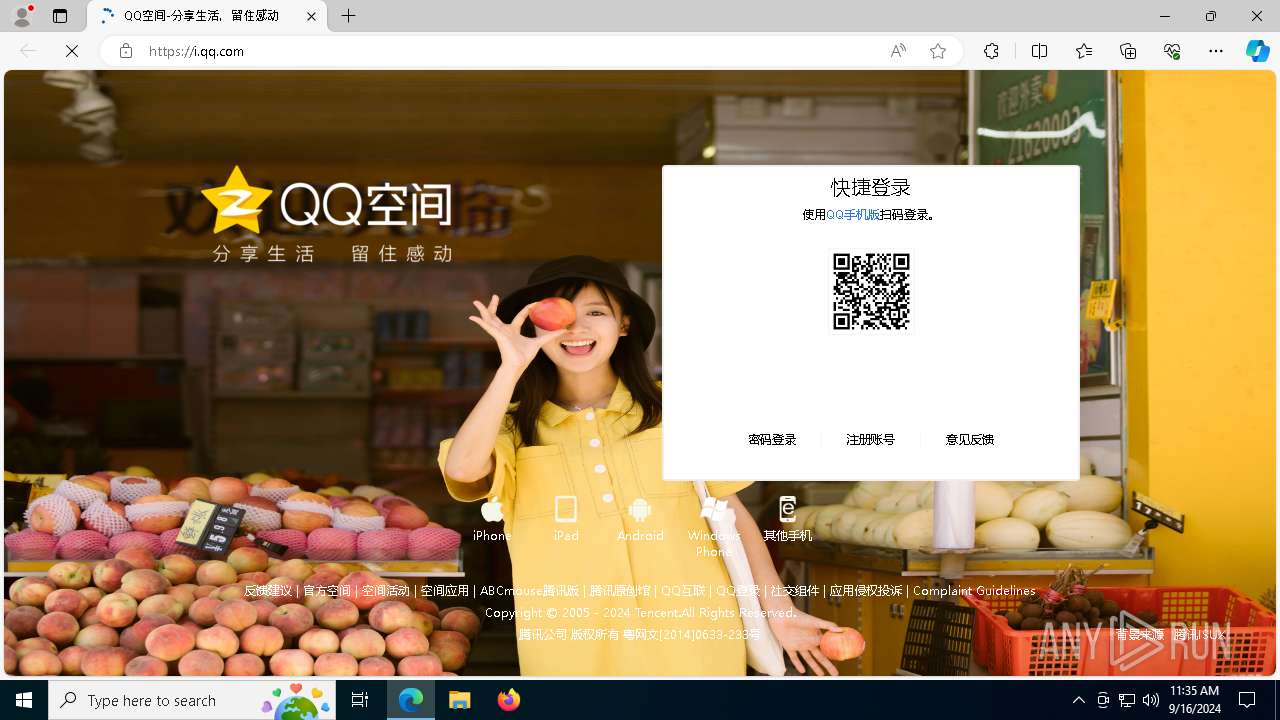Screen dimensions: 1280x720
Task: Stop loading the page
Action: [x=72, y=51]
